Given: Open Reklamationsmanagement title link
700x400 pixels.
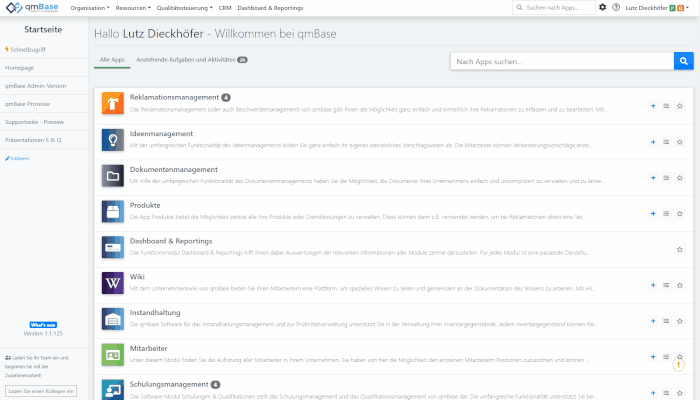Looking at the screenshot, I should pyautogui.click(x=174, y=97).
